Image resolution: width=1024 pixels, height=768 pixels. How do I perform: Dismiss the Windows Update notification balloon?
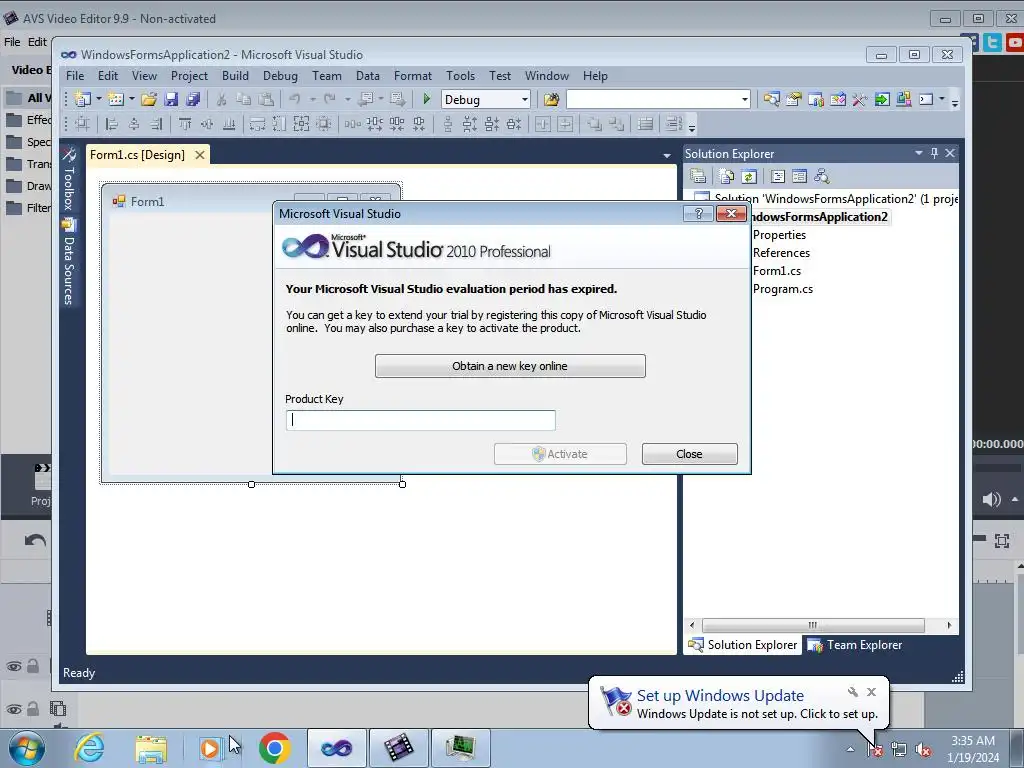[871, 692]
